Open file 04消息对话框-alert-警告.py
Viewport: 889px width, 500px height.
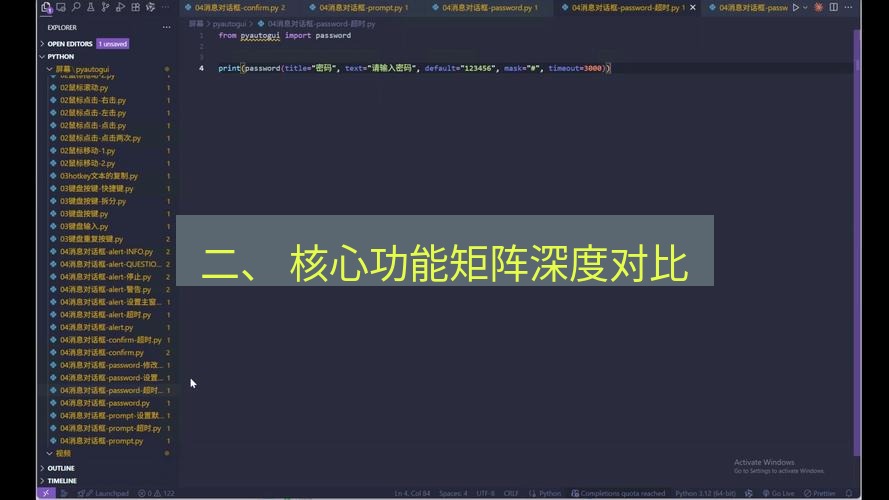click(x=105, y=289)
